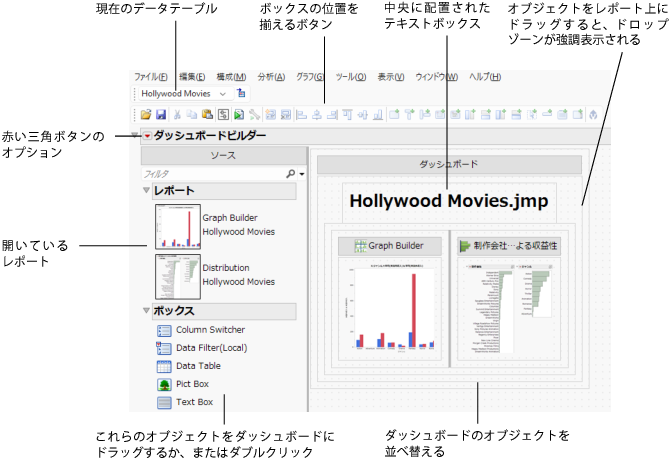This screenshot has height=468, width=671.
Task: Open the 分析(A) menu
Action: click(271, 77)
